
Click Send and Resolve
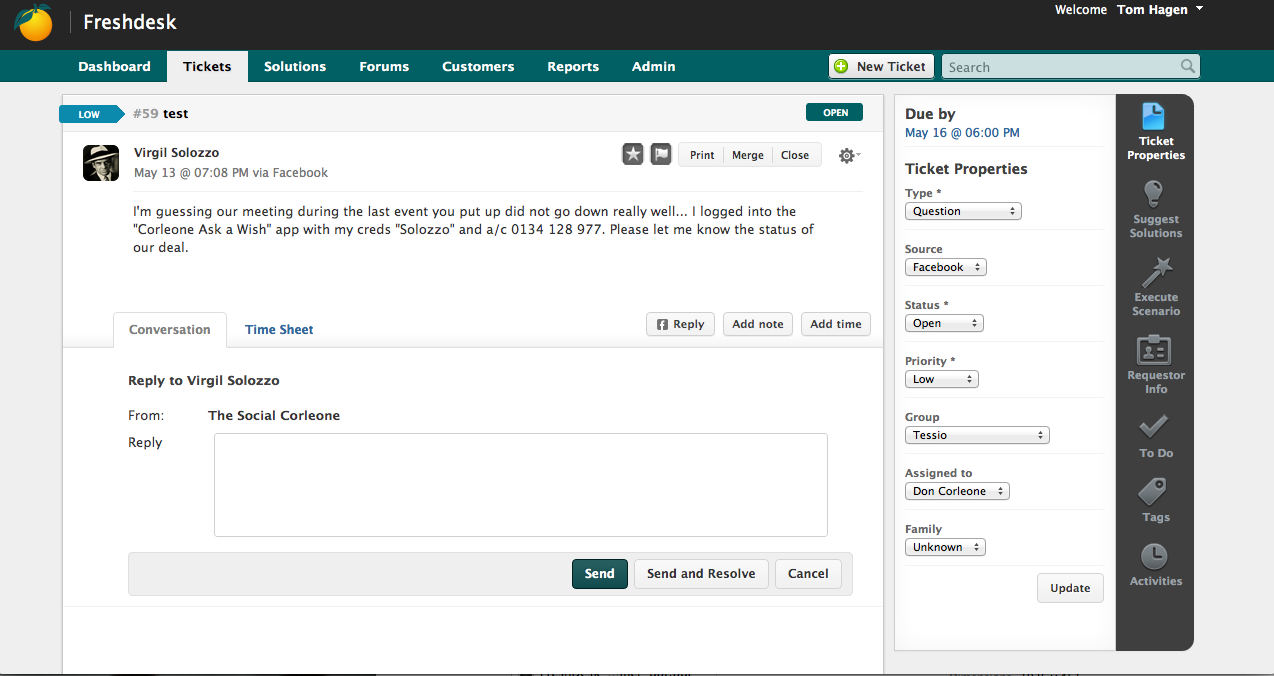click(x=701, y=573)
